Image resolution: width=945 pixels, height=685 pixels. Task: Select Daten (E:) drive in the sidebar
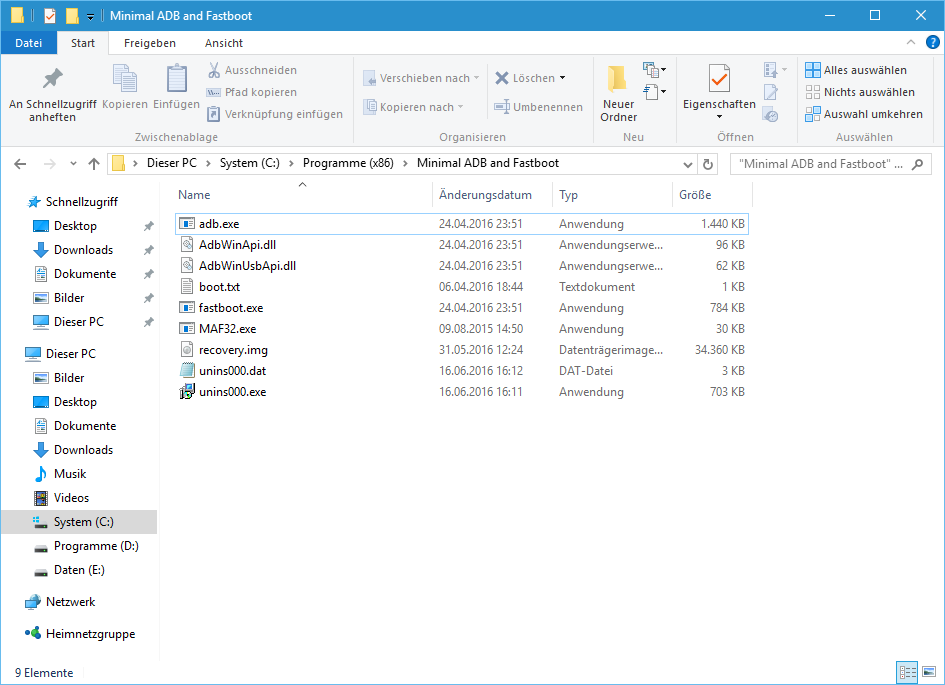click(79, 570)
